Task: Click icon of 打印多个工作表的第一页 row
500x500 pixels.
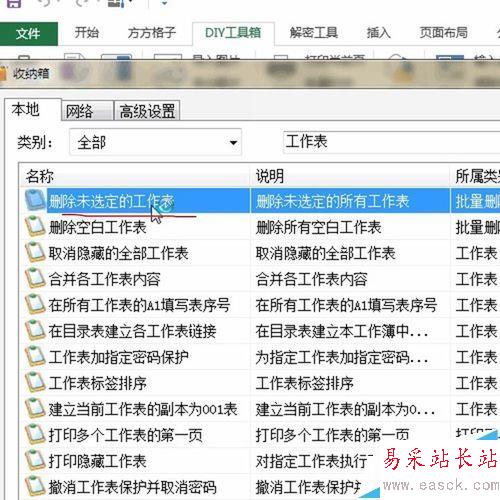Action: [35, 434]
